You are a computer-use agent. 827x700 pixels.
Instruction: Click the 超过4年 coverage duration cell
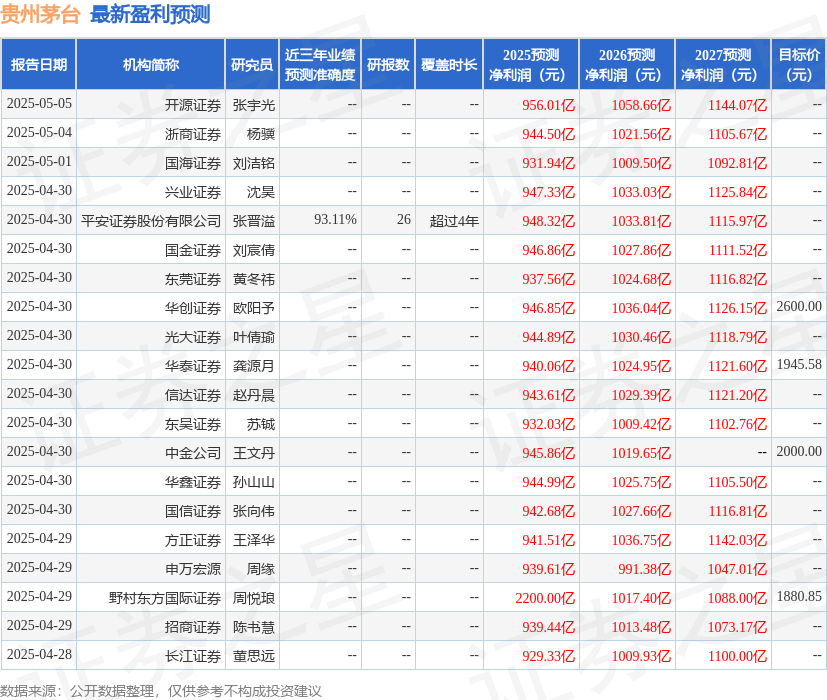pos(450,221)
